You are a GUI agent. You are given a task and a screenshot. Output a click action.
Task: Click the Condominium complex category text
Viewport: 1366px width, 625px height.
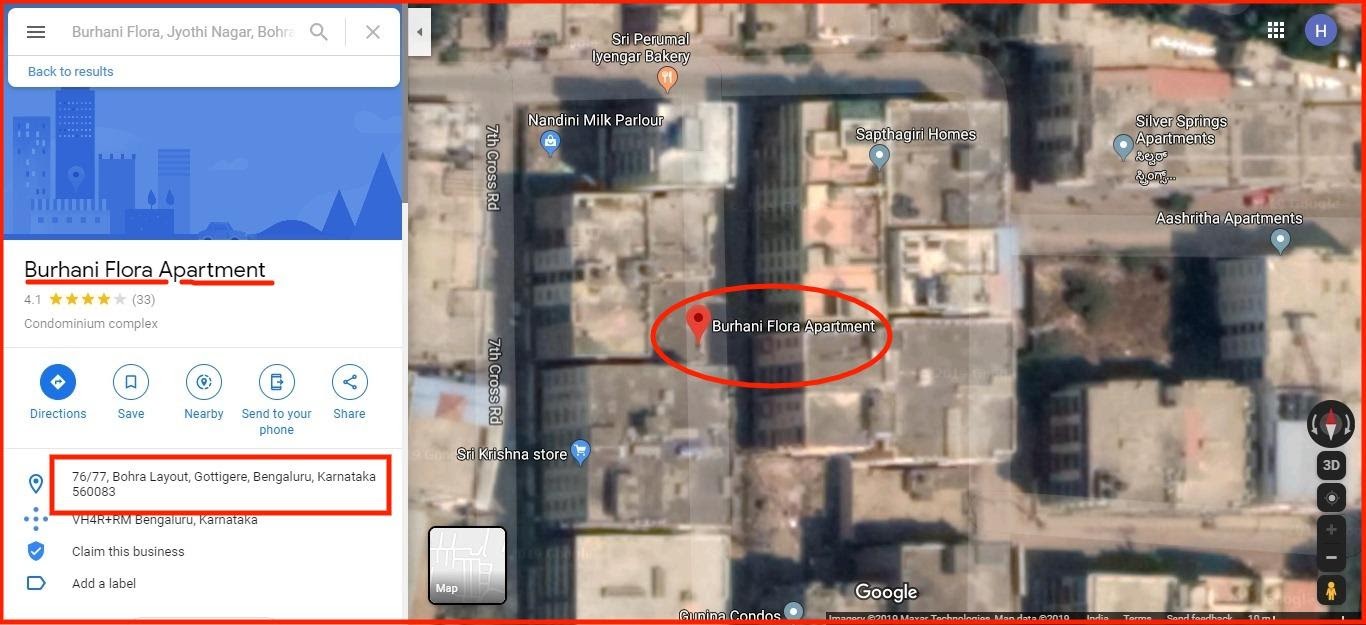click(x=91, y=324)
